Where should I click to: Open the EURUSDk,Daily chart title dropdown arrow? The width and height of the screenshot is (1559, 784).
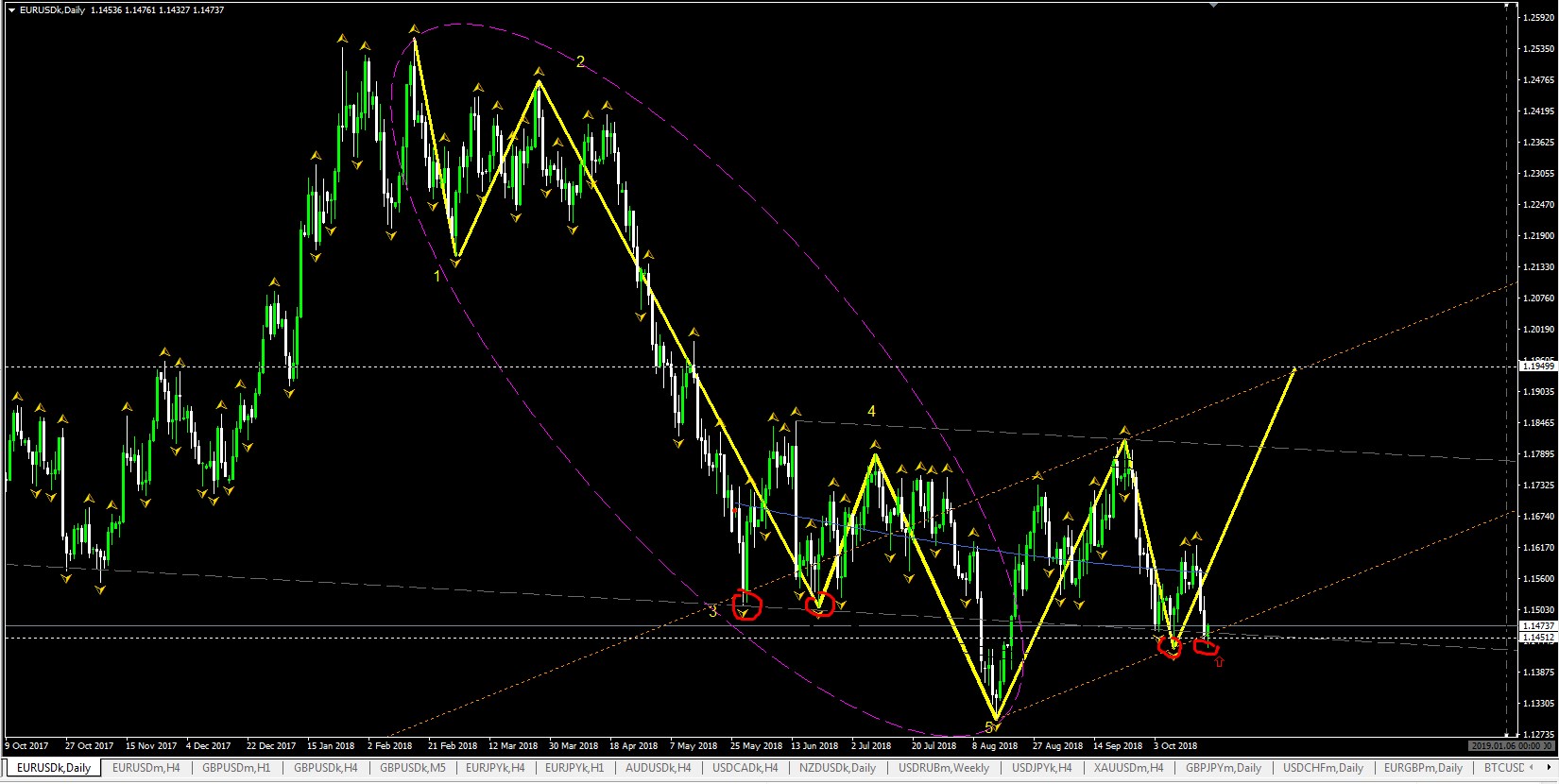coord(11,9)
